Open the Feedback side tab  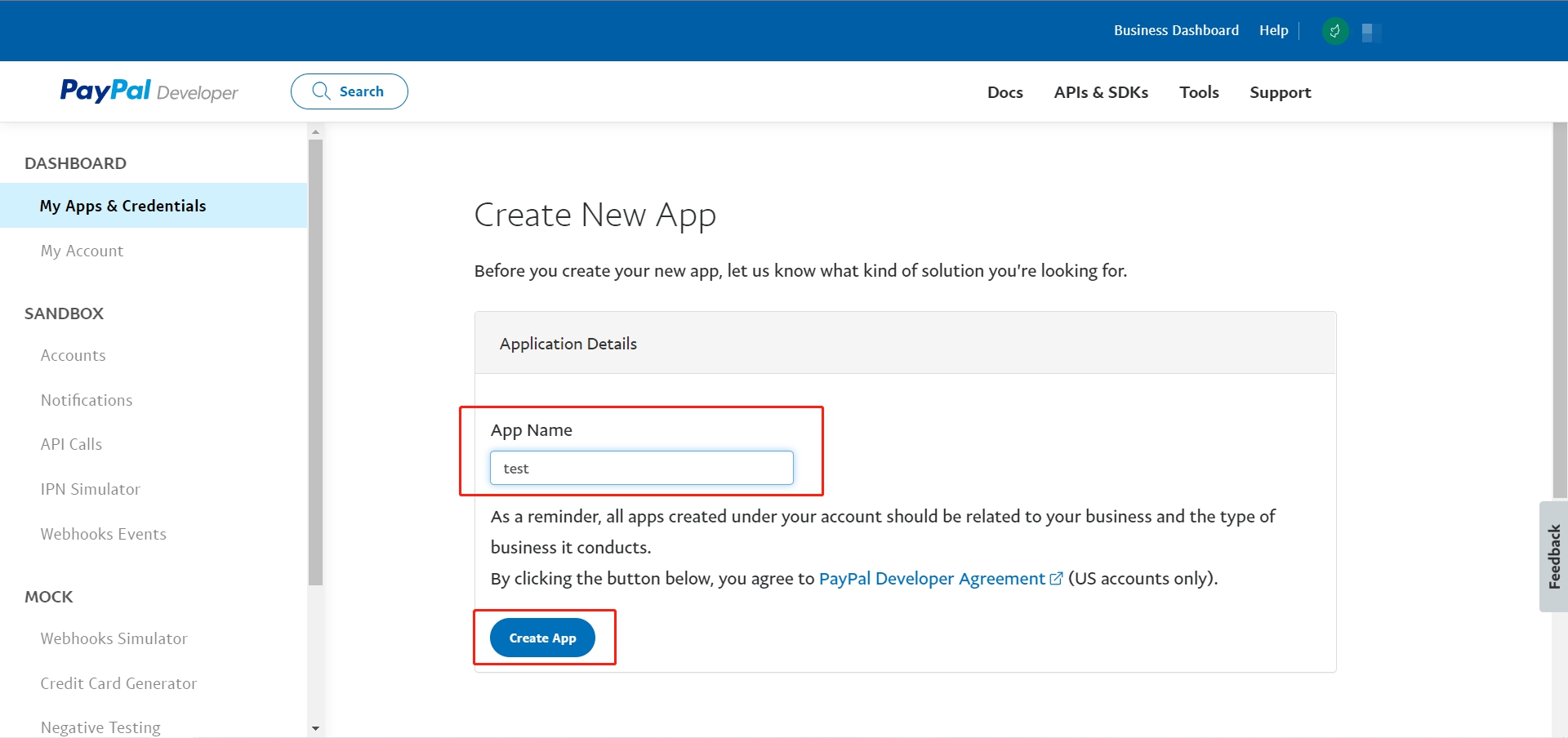(1553, 557)
